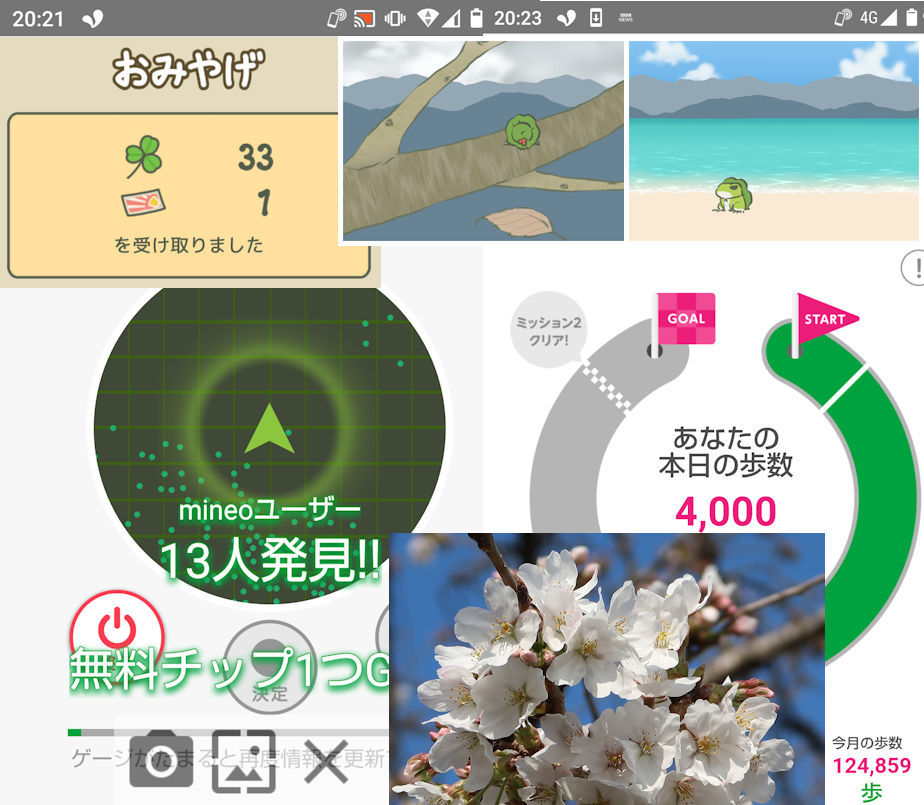Tap the cast icon in left status bar
The height and width of the screenshot is (805, 924).
pos(364,19)
